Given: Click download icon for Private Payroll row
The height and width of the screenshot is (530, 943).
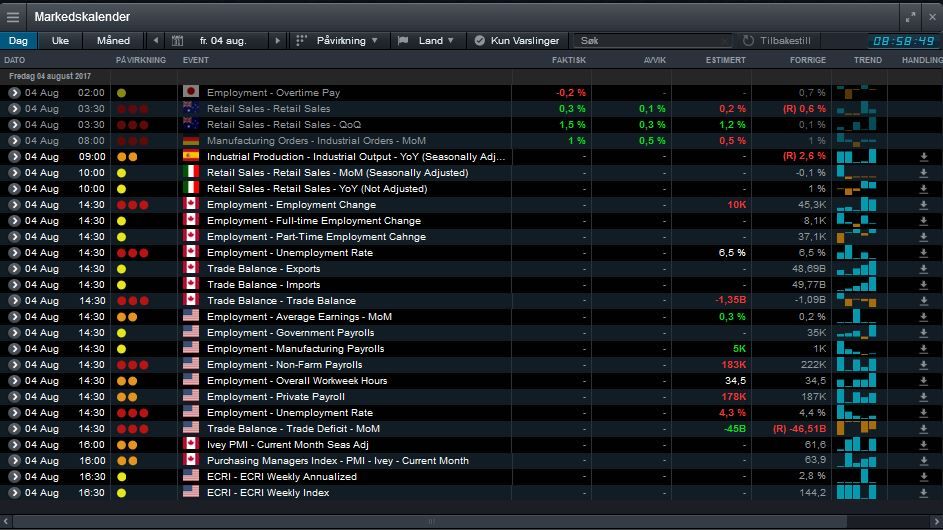Looking at the screenshot, I should pos(924,397).
